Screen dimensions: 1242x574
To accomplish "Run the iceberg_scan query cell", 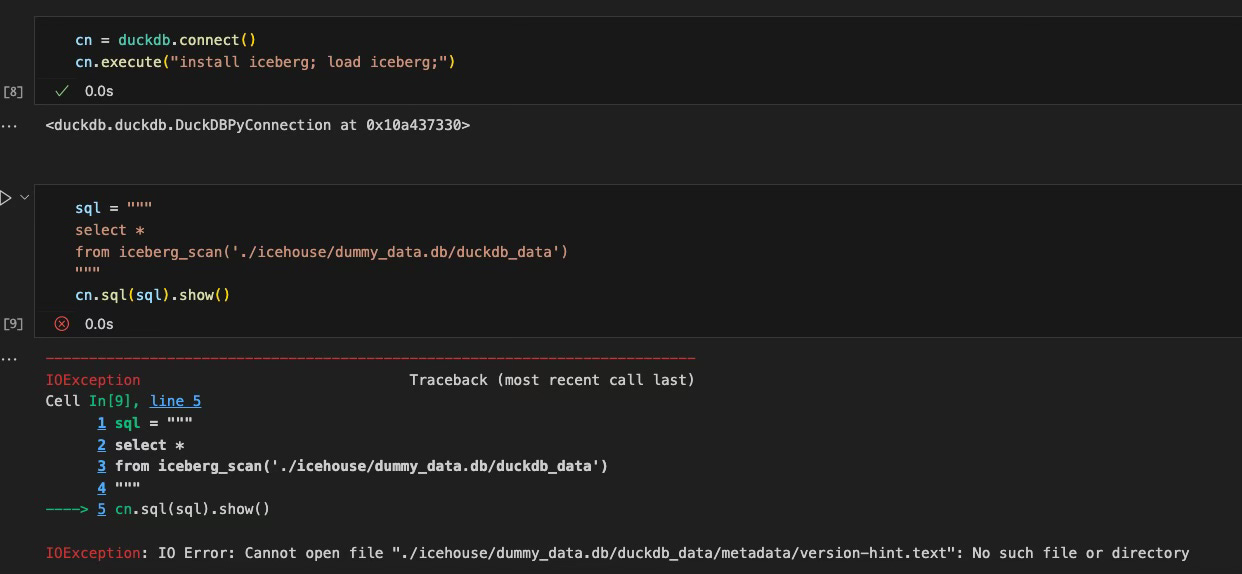I will [x=5, y=198].
